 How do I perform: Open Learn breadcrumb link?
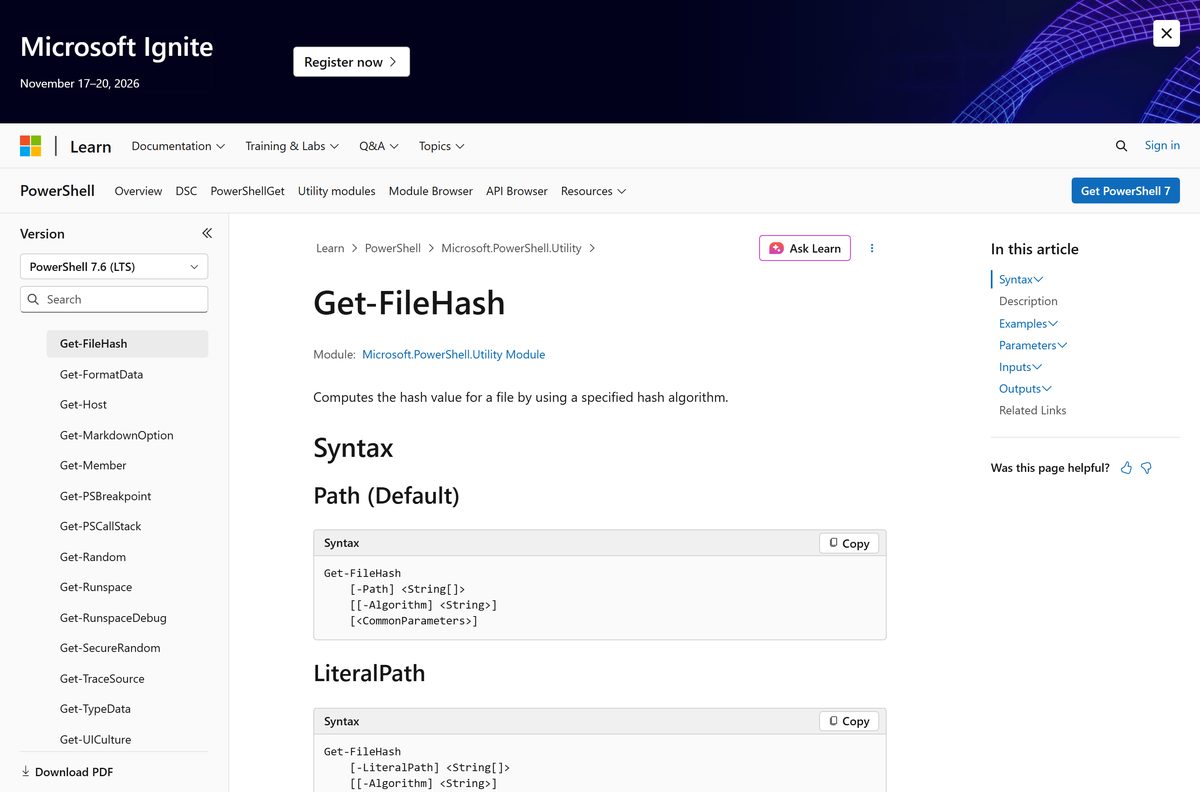pos(330,248)
